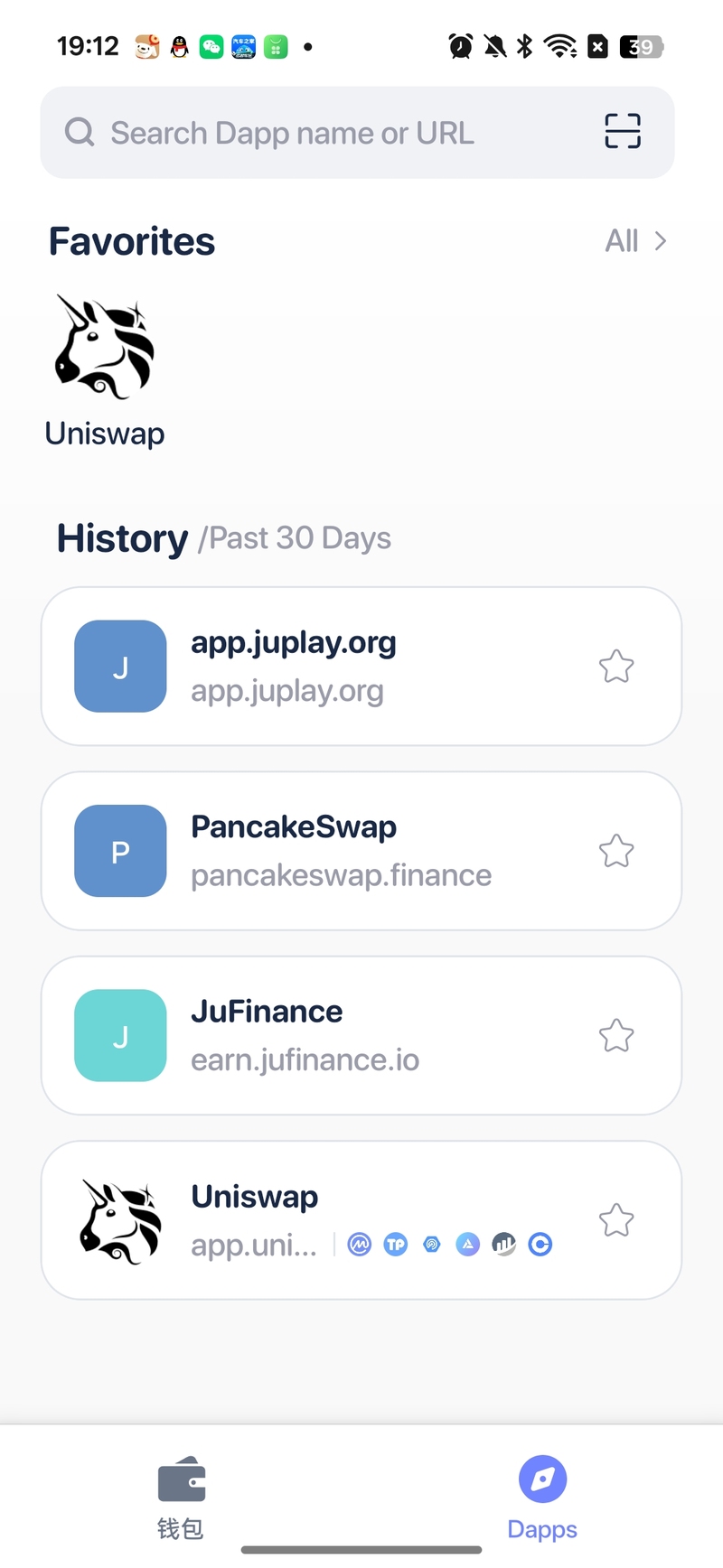Tap the QR scan icon in search bar

622,131
